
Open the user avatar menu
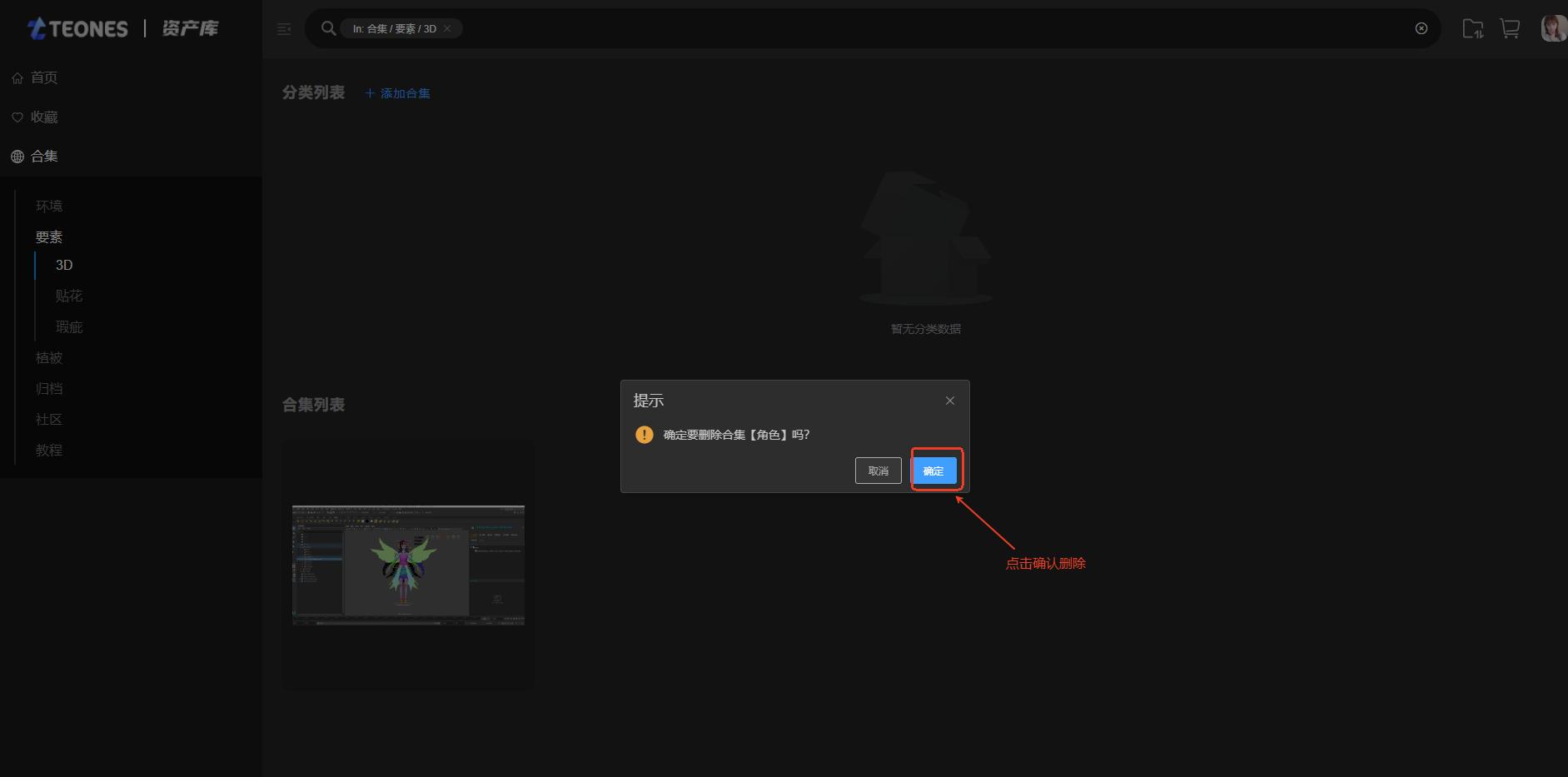[x=1552, y=28]
